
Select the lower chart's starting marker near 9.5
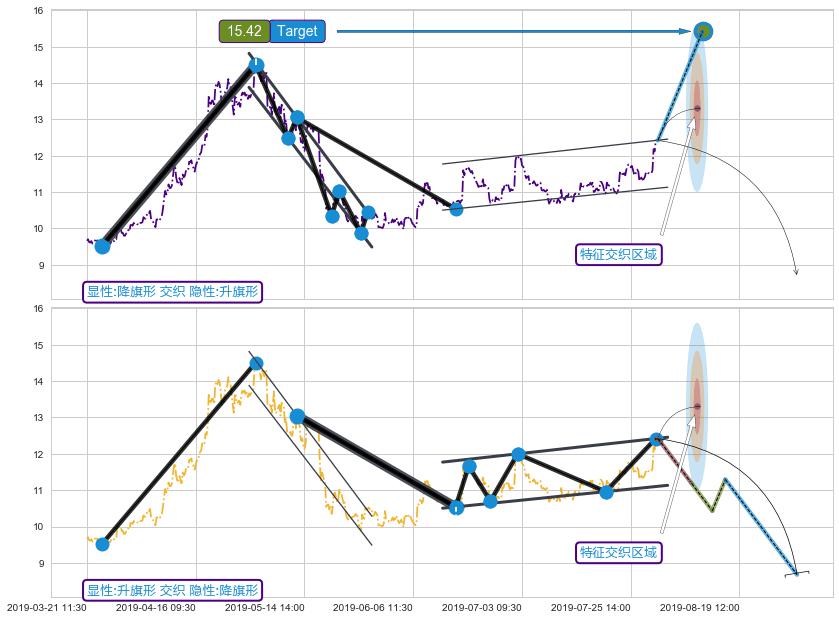point(102,544)
